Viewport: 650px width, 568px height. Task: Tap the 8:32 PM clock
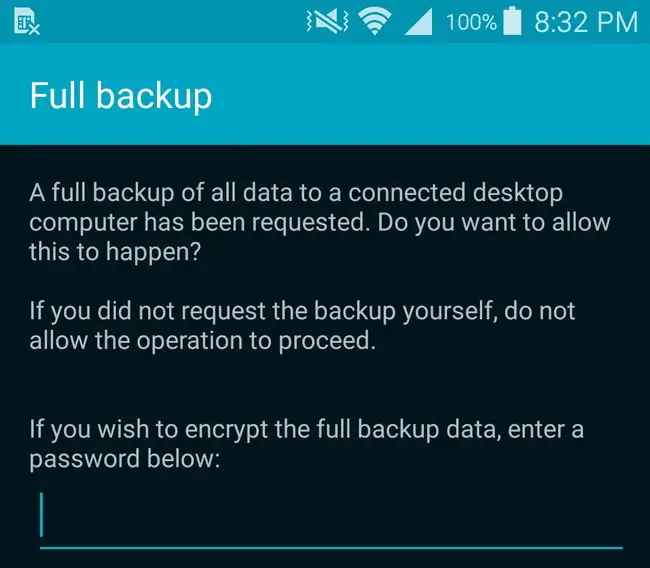[x=586, y=22]
